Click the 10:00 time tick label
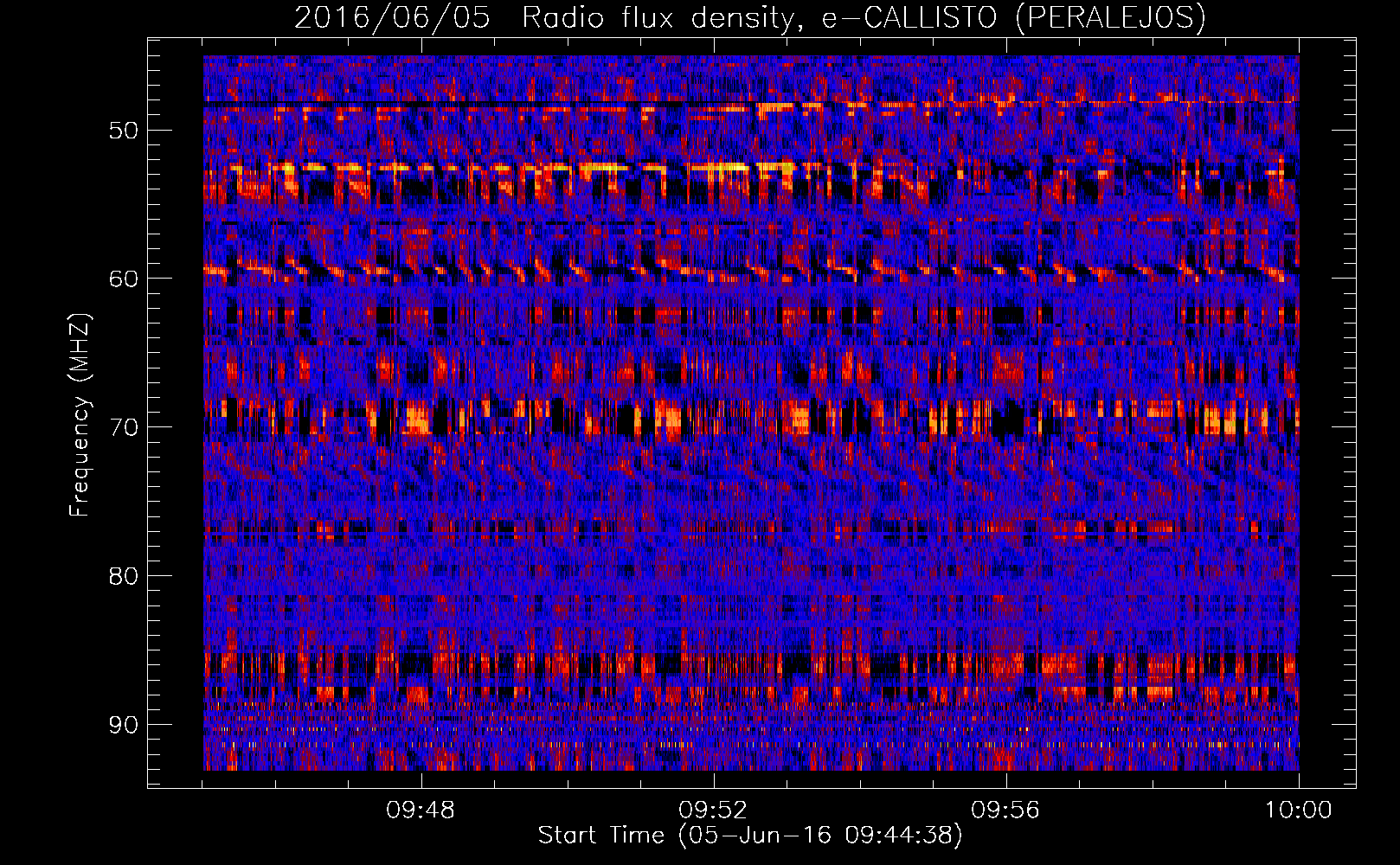The image size is (1400, 865). click(x=1298, y=811)
